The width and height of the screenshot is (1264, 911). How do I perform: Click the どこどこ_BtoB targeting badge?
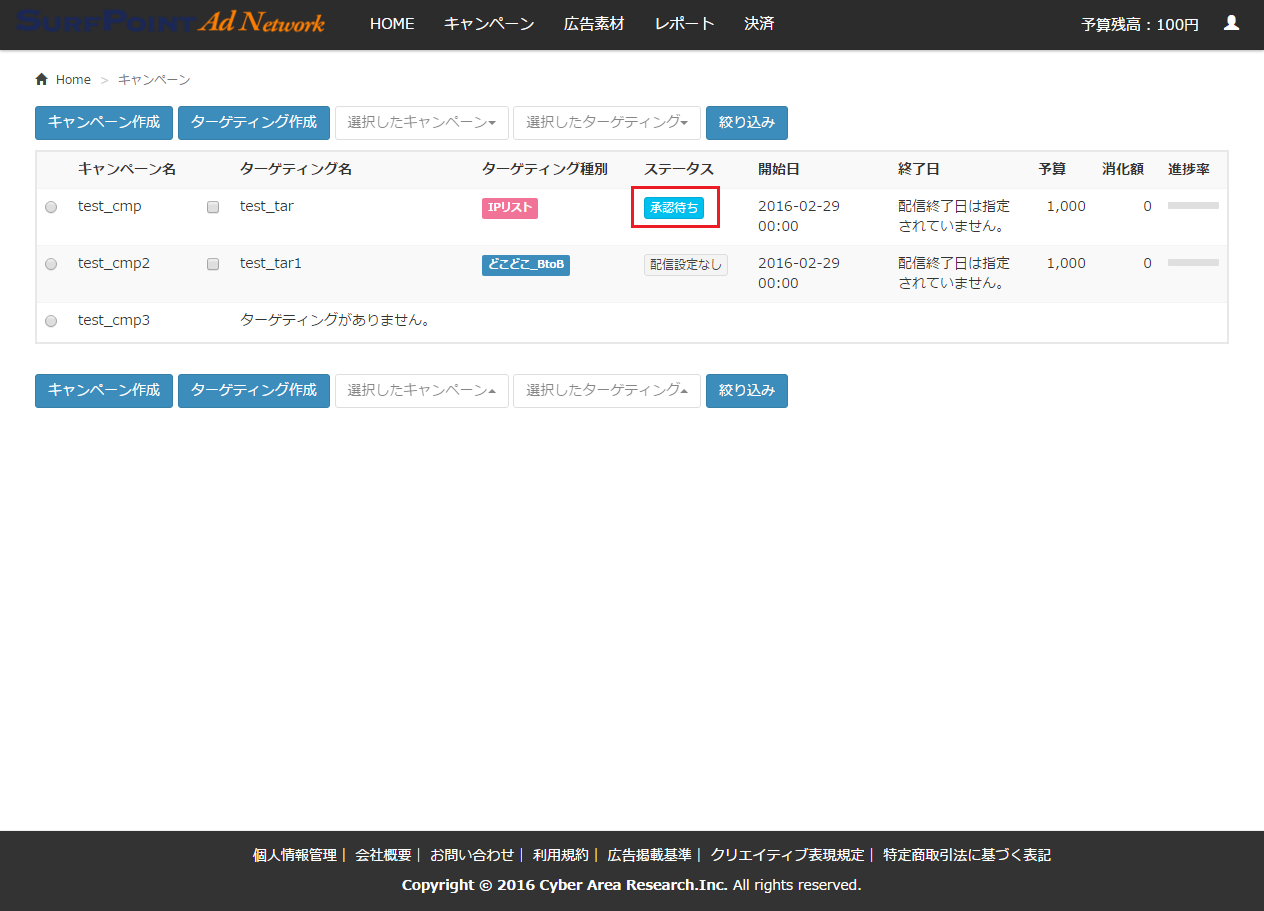click(525, 265)
